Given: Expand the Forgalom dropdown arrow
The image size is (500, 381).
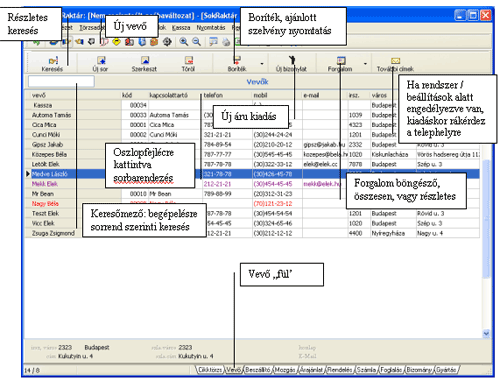Looking at the screenshot, I should pos(365,64).
